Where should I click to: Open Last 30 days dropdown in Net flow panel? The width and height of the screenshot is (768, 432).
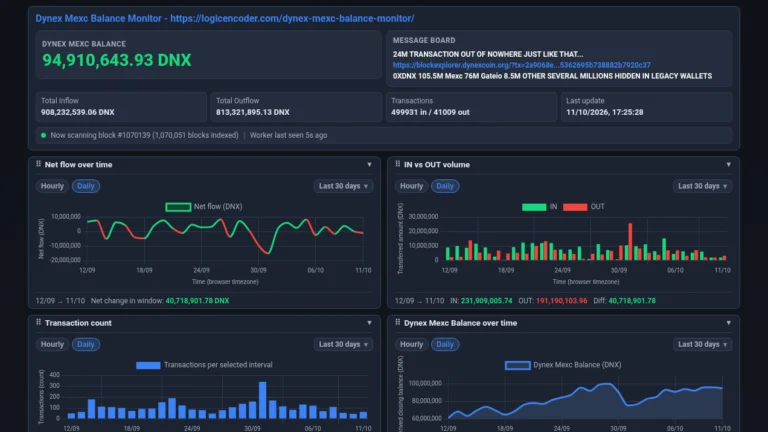tap(343, 186)
